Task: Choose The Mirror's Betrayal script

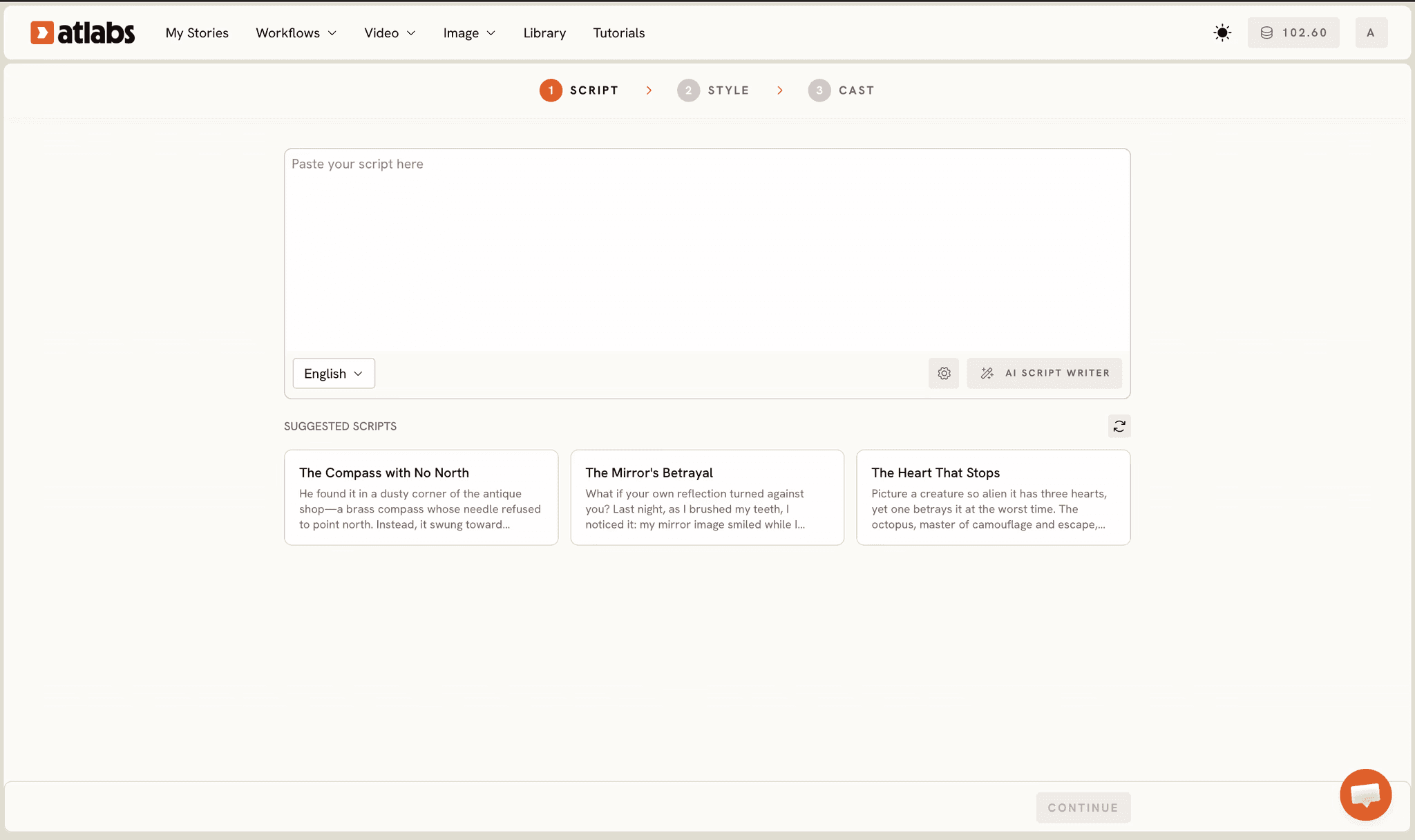Action: 707,497
